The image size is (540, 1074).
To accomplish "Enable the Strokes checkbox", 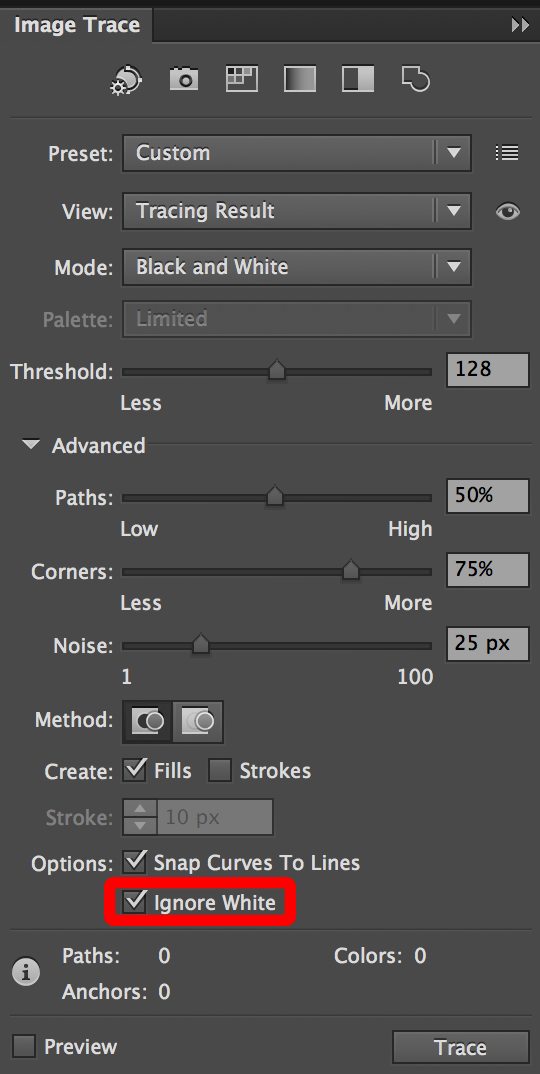I will (220, 771).
